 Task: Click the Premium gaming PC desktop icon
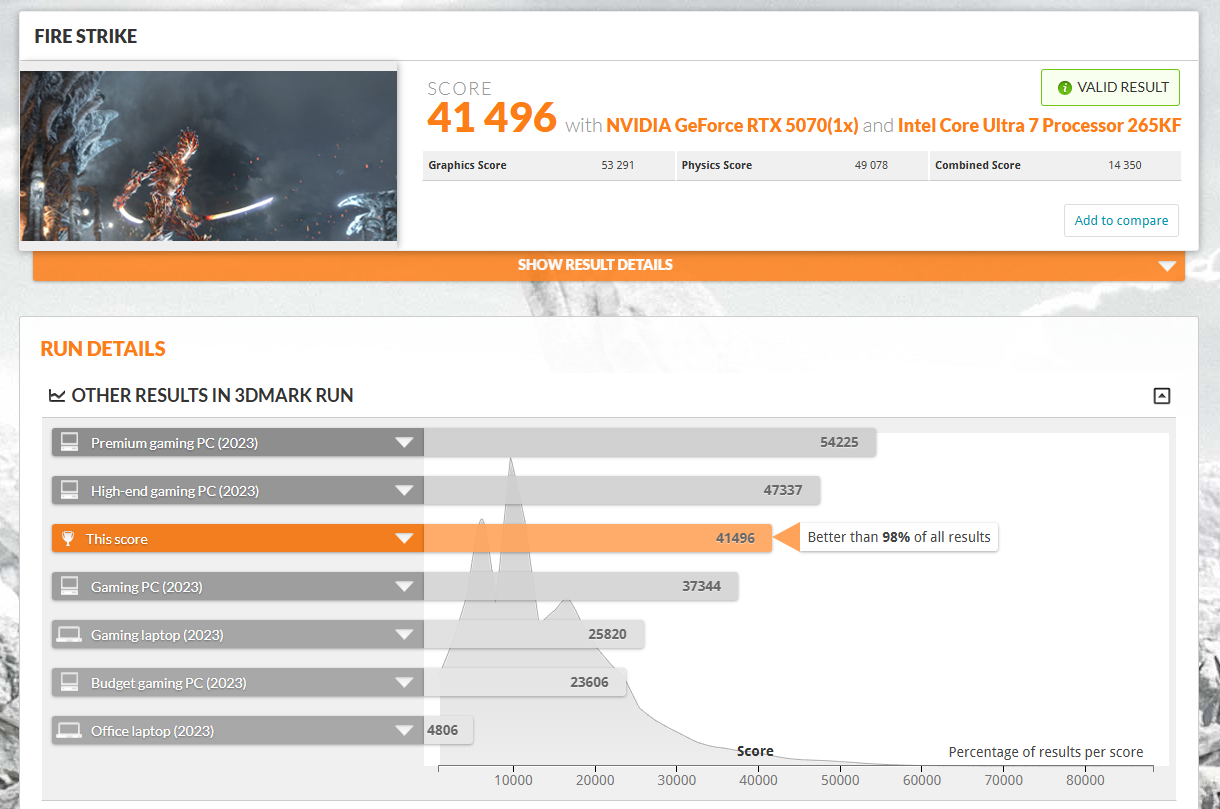69,443
